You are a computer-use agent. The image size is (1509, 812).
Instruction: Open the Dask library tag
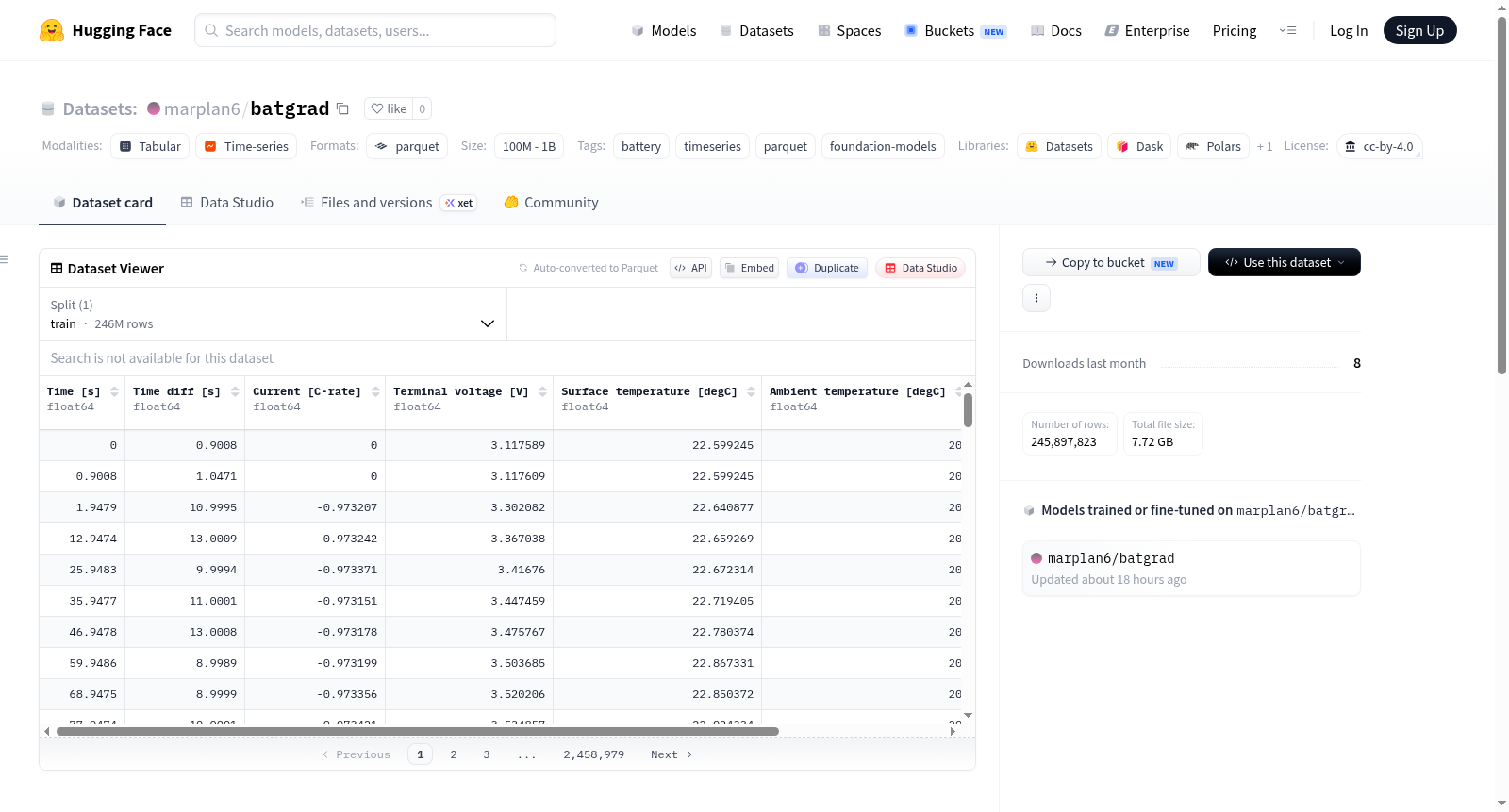[x=1139, y=146]
